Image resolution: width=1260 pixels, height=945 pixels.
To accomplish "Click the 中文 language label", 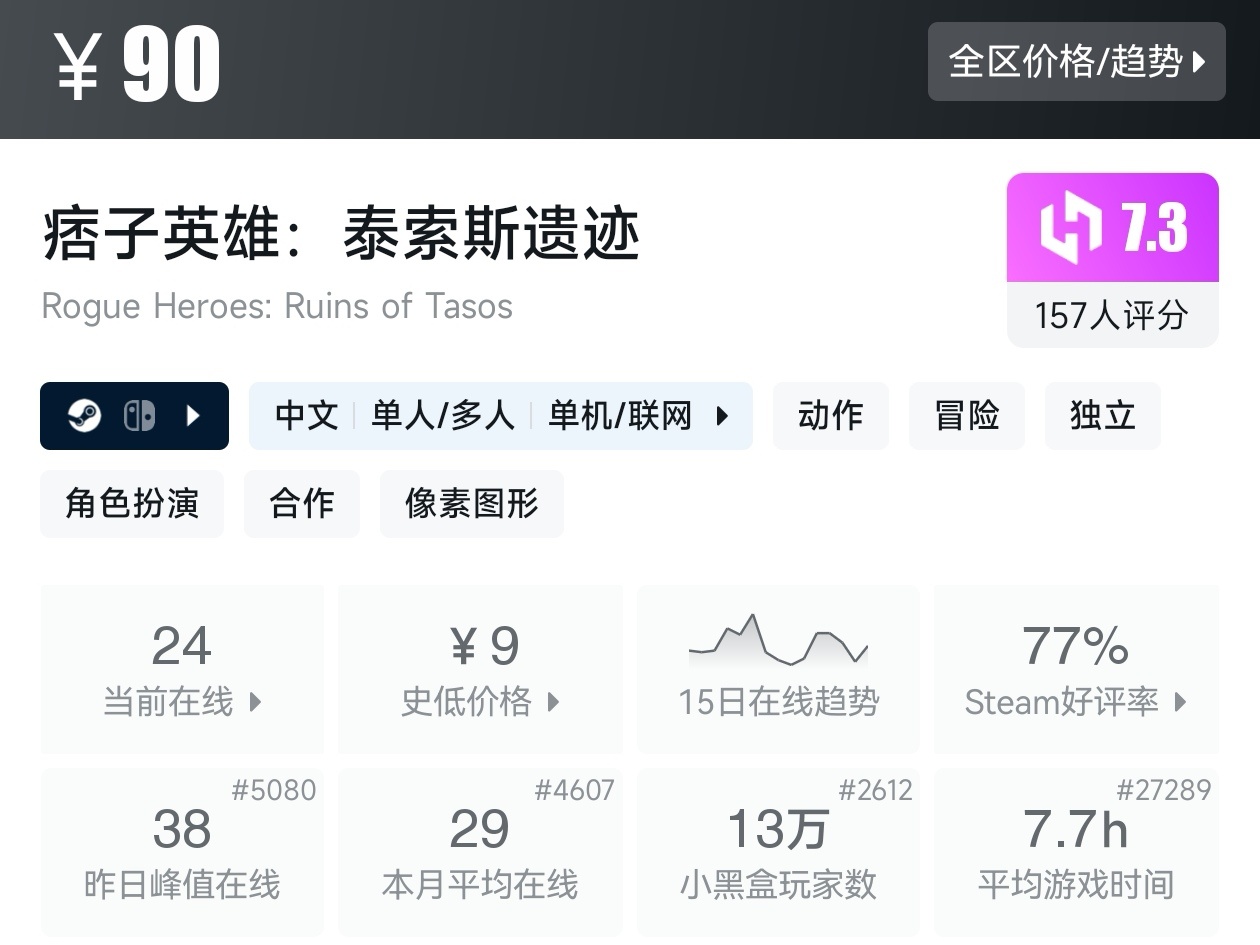I will 307,416.
